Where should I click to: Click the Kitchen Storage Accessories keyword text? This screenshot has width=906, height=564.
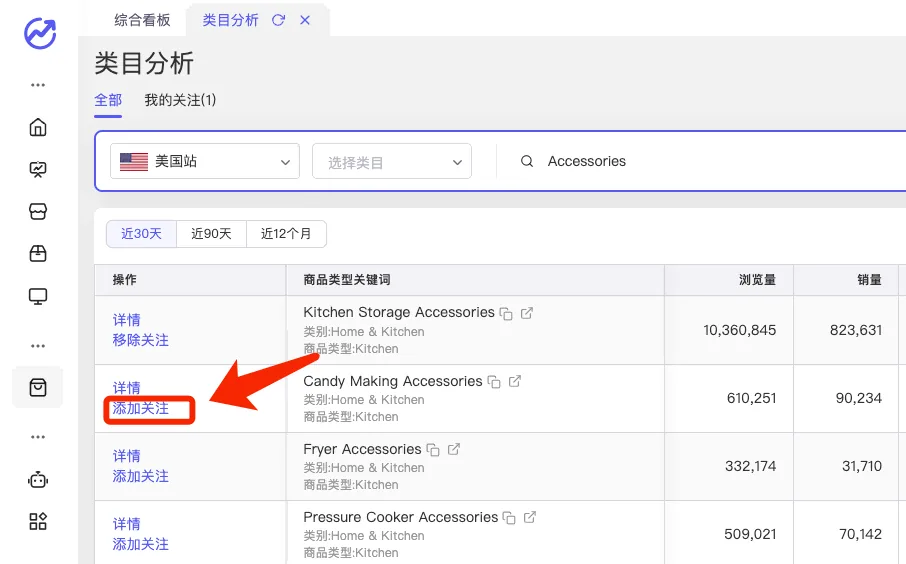(399, 312)
